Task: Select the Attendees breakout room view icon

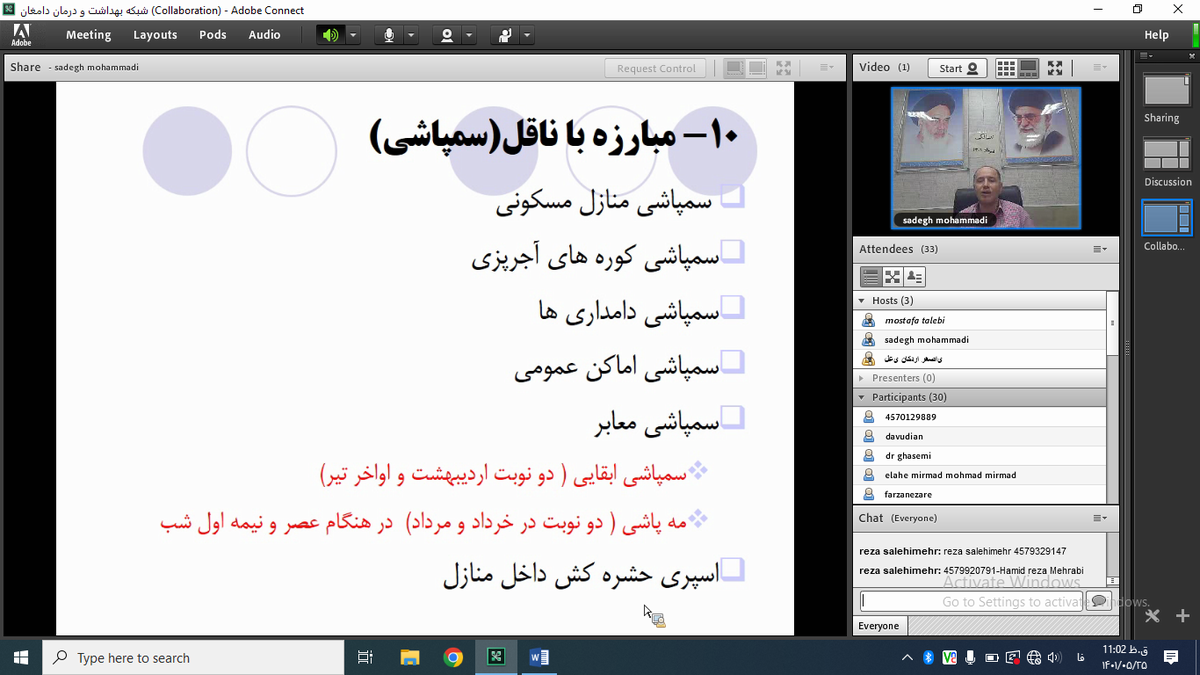Action: click(x=893, y=276)
